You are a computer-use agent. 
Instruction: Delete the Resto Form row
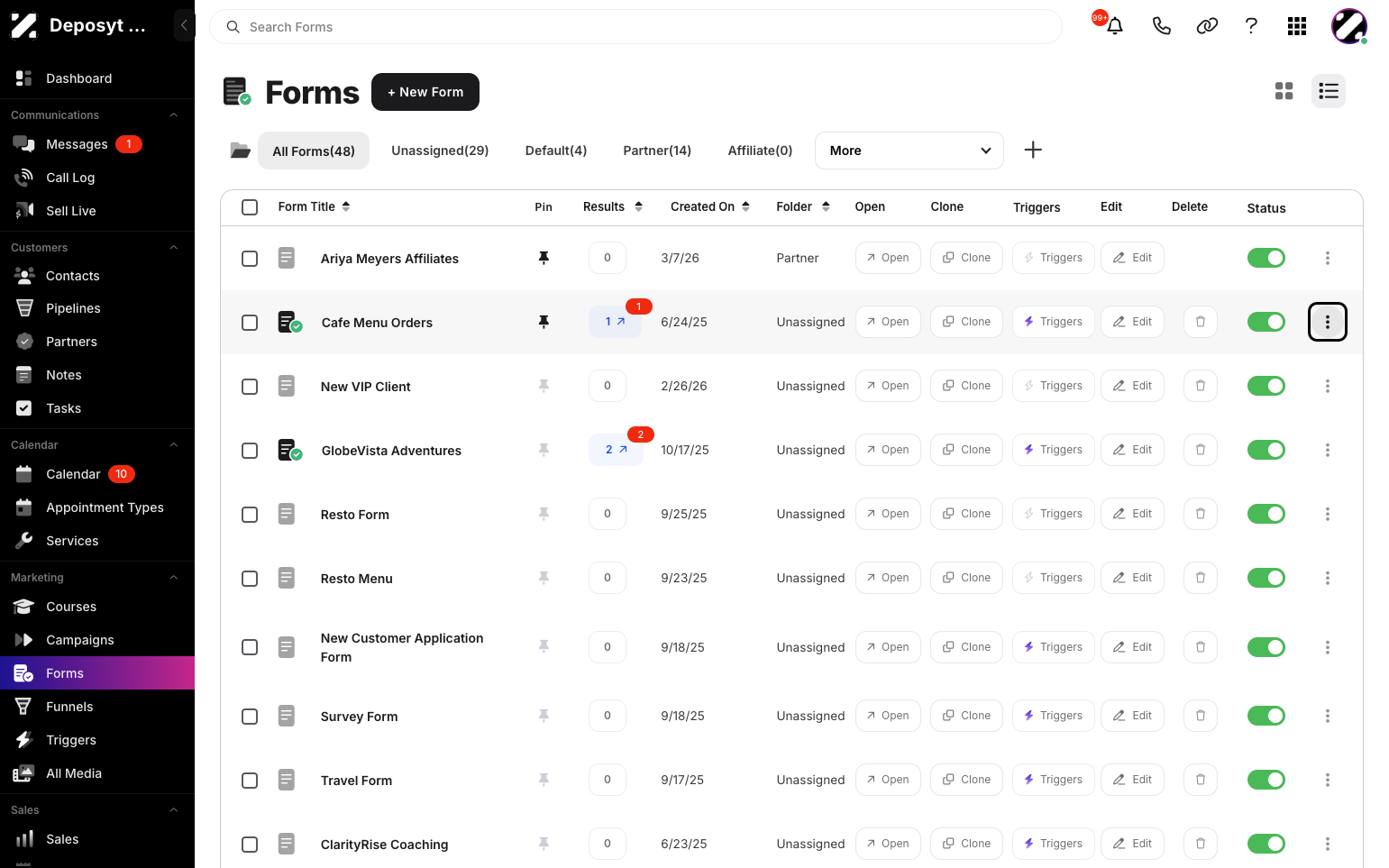pos(1201,514)
